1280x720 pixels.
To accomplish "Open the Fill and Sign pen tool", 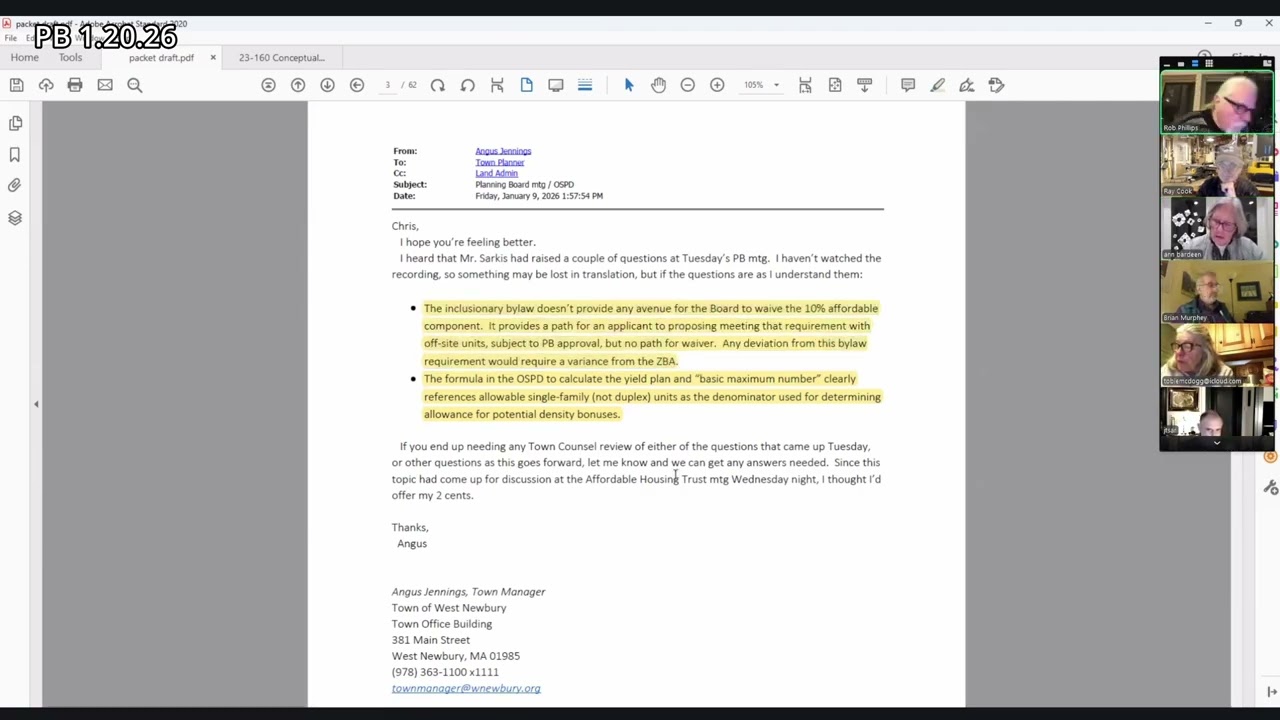I will [967, 85].
